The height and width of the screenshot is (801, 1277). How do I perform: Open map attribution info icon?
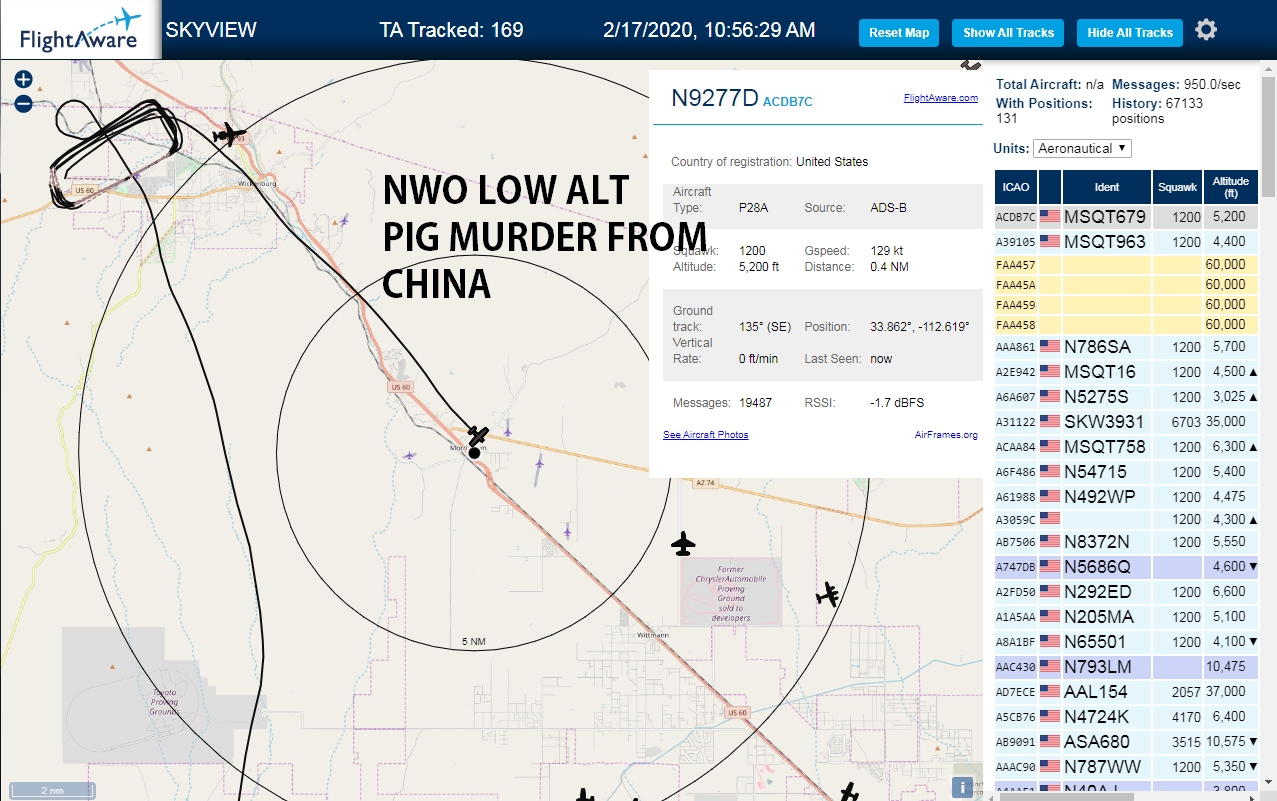tap(962, 787)
